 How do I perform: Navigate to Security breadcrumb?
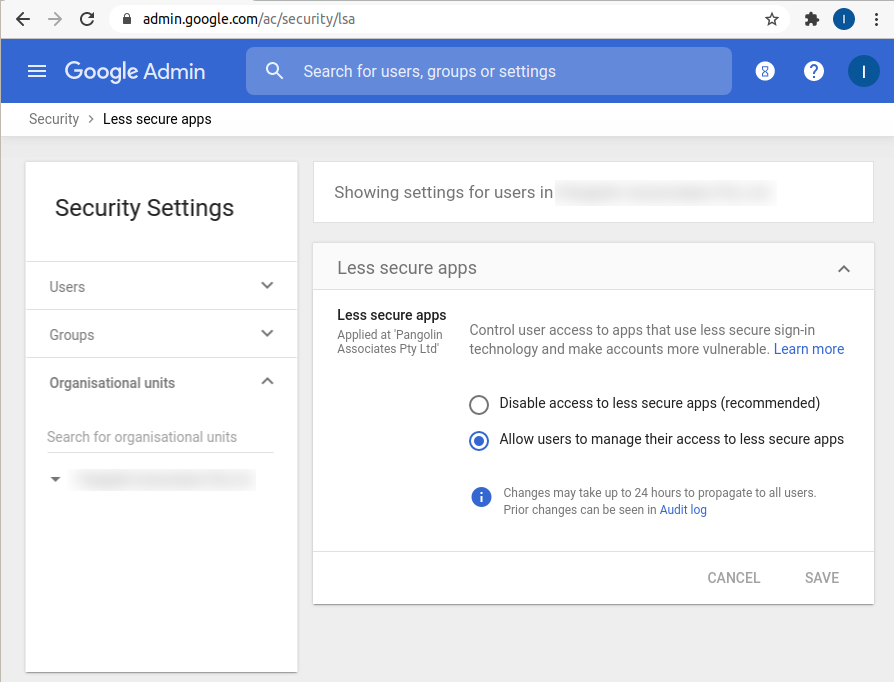pyautogui.click(x=54, y=119)
